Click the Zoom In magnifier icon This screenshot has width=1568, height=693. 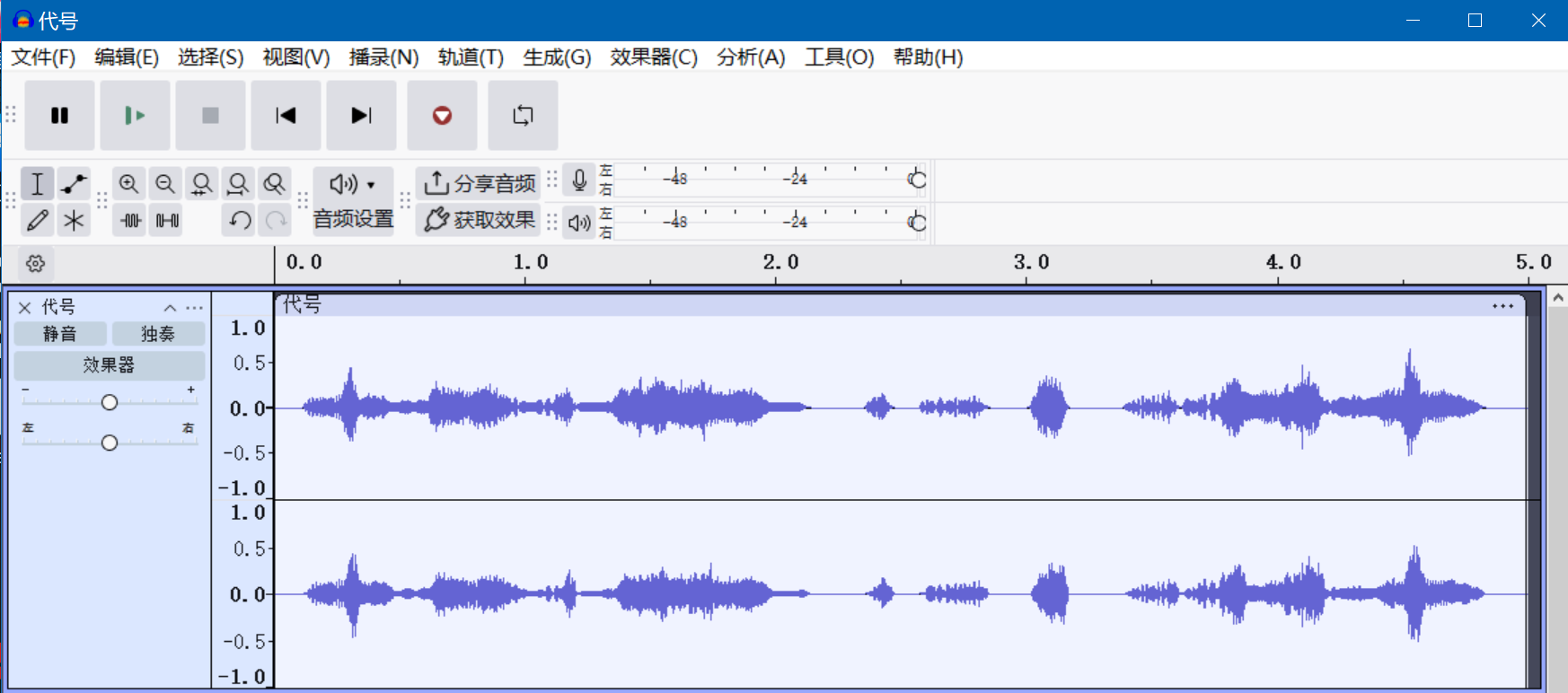pos(129,184)
